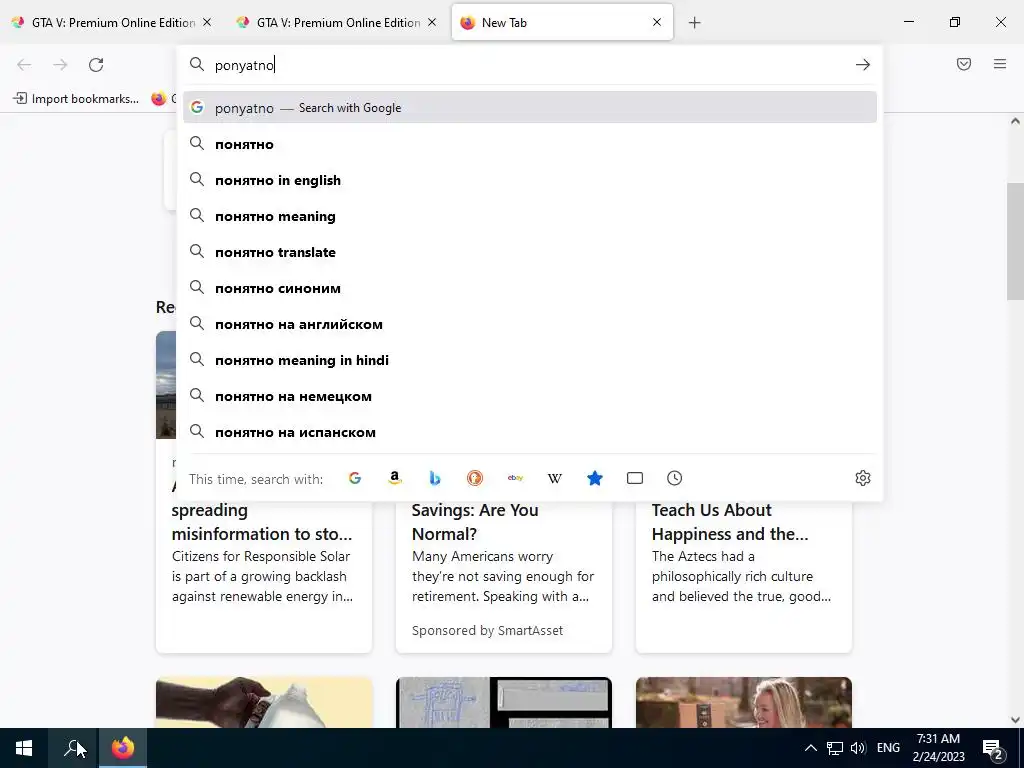Image resolution: width=1024 pixels, height=768 pixels.
Task: Choose 'ponyatno — Search with Google' result
Action: tap(530, 108)
